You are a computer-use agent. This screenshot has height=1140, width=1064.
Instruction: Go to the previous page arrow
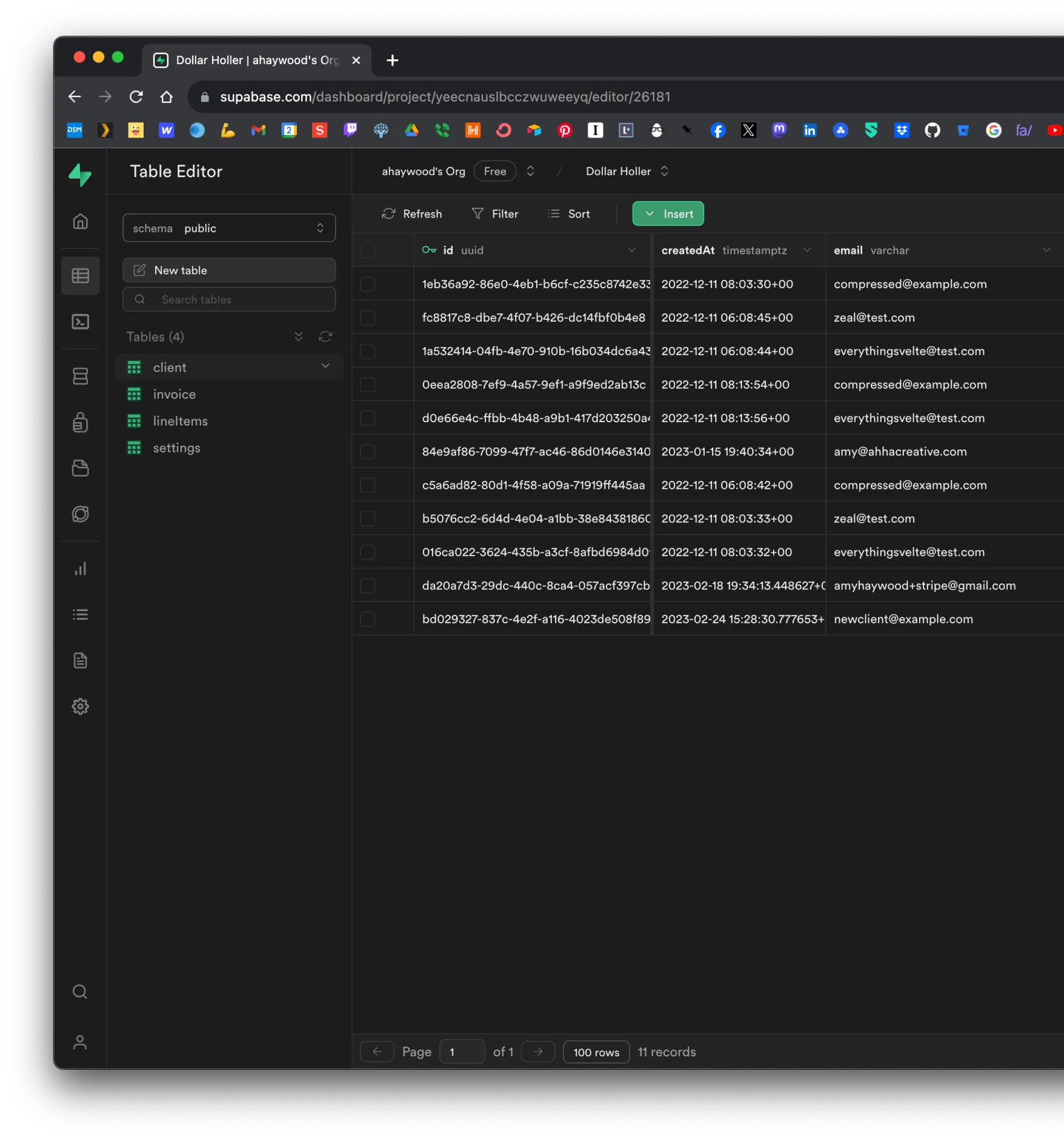click(x=377, y=1052)
